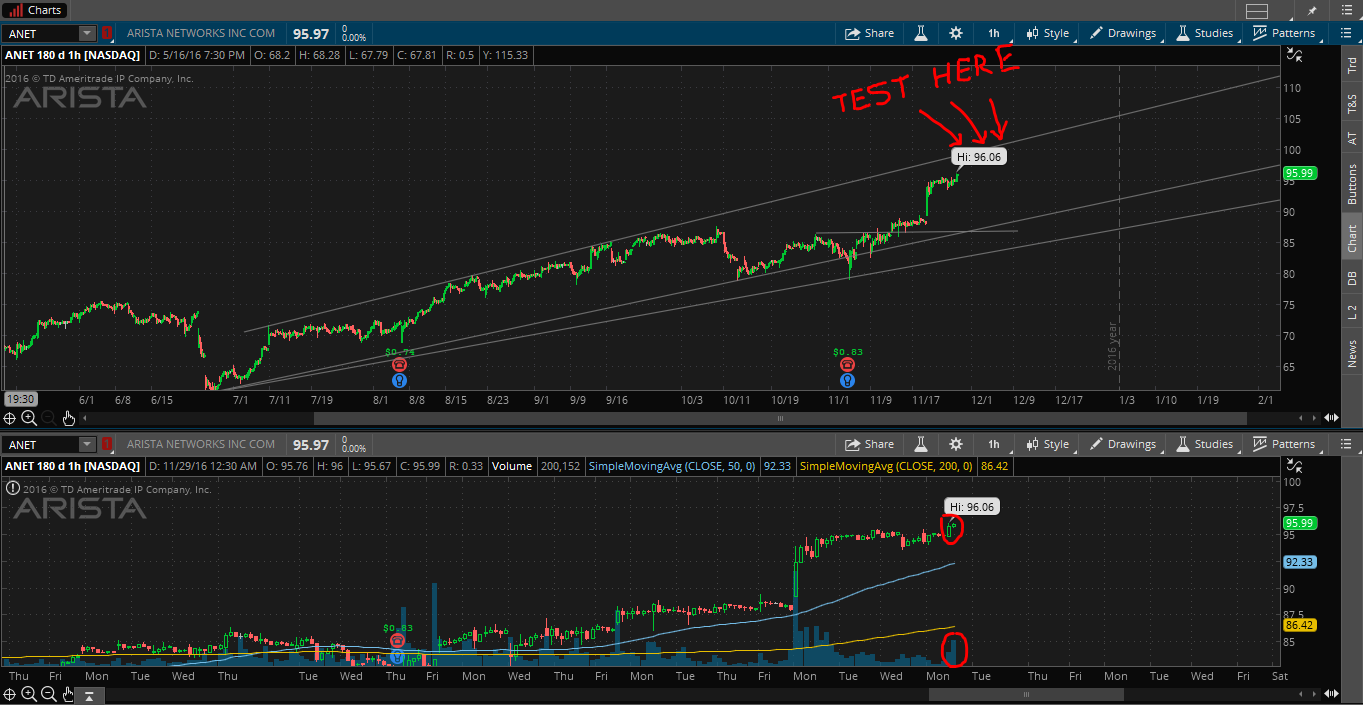The height and width of the screenshot is (705, 1363).
Task: Click the ANET symbol field in lower chart
Action: (40, 444)
